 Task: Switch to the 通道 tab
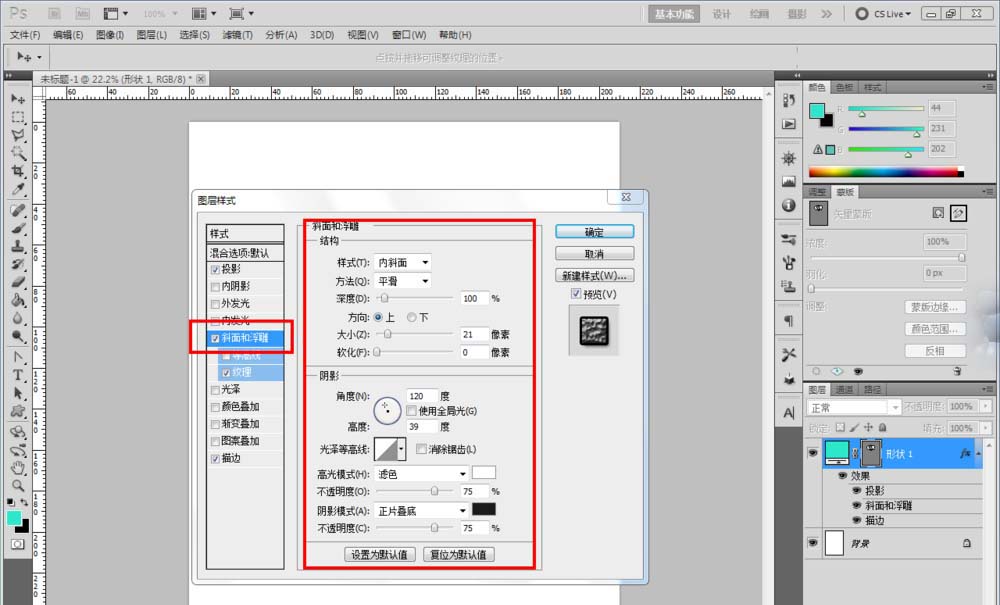[844, 390]
